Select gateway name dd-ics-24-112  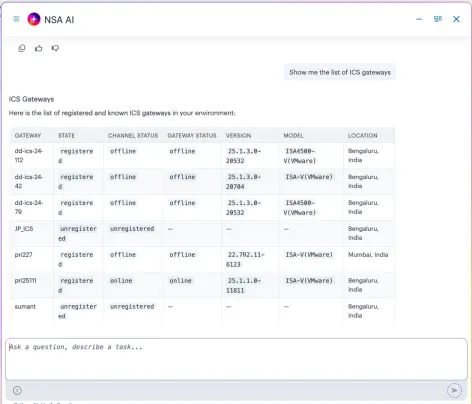click(x=29, y=155)
